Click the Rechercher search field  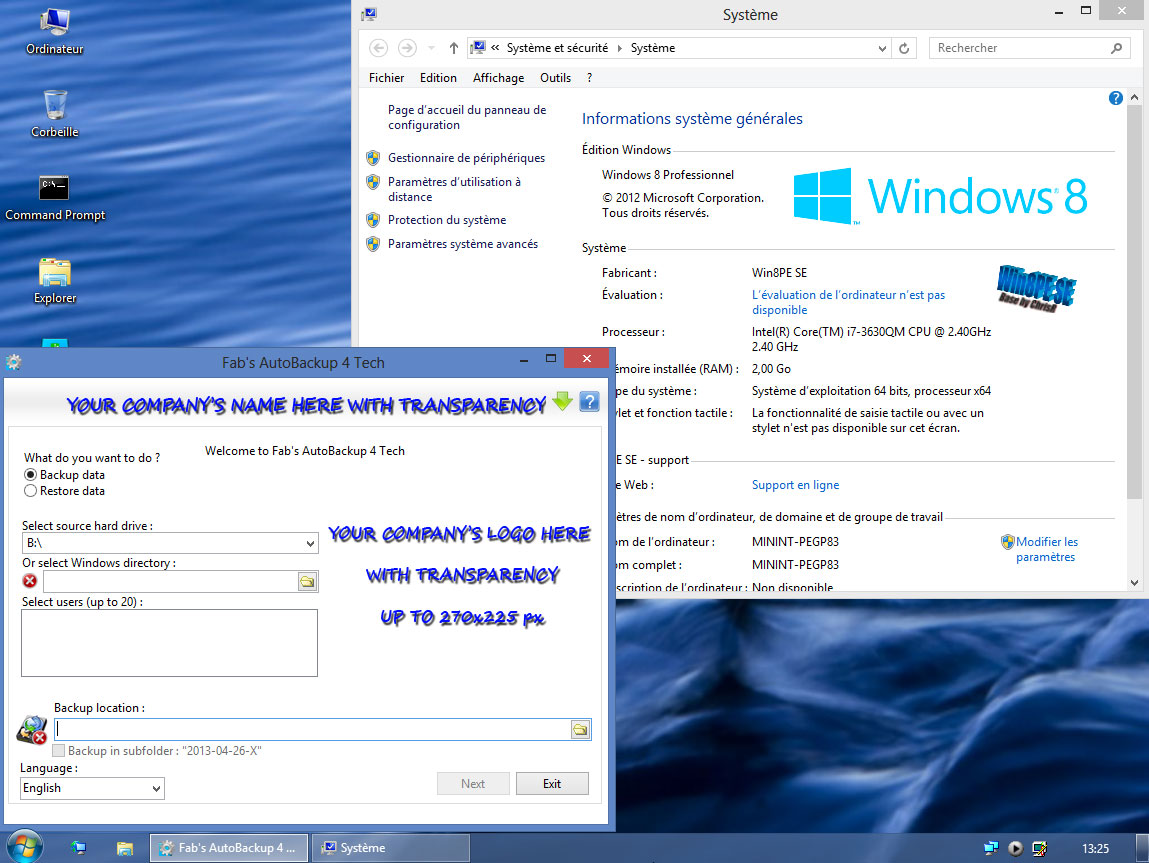1021,48
